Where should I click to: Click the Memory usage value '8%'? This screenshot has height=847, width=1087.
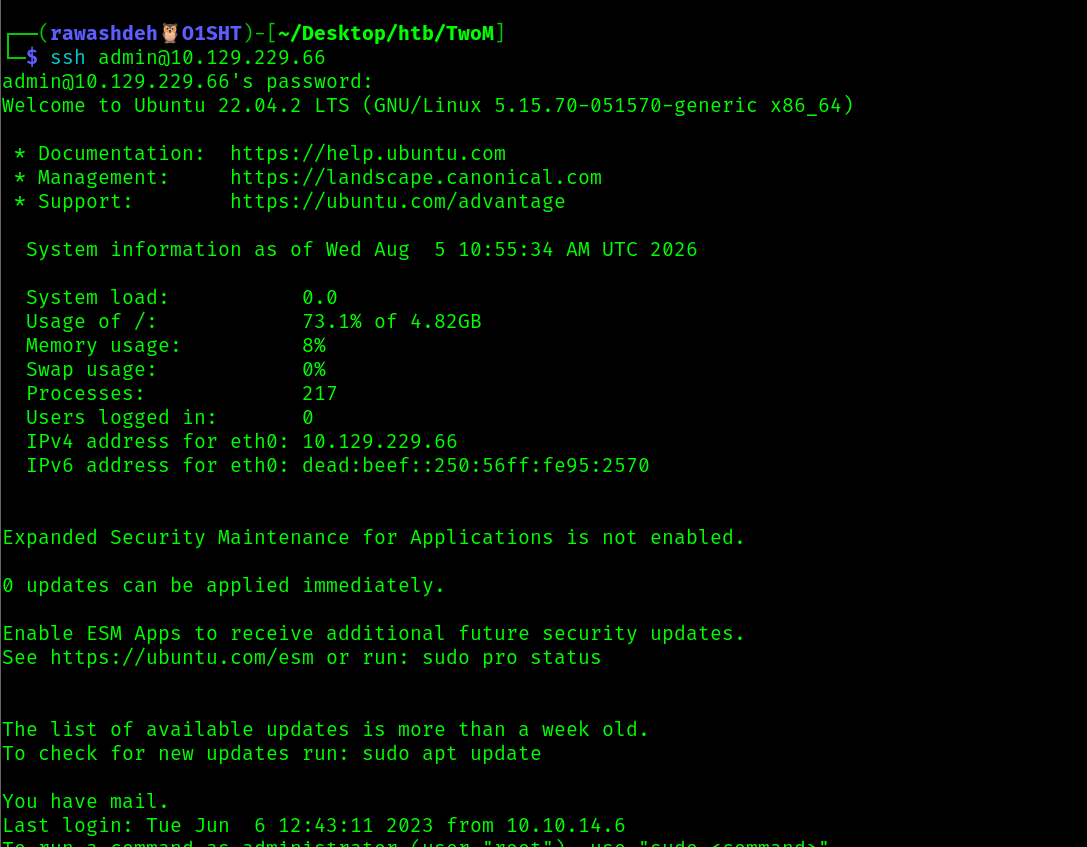[314, 346]
